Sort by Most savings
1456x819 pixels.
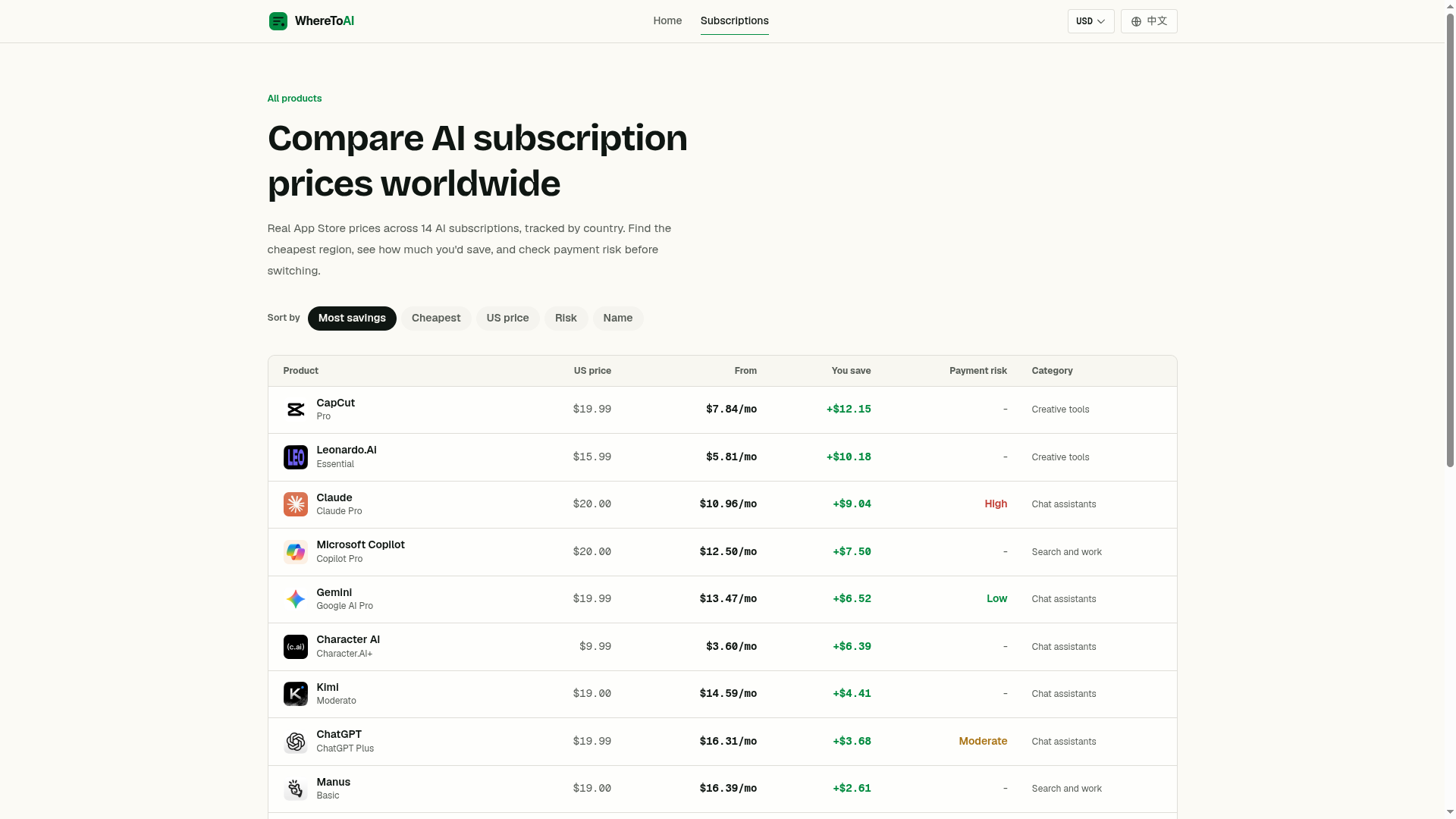(352, 318)
